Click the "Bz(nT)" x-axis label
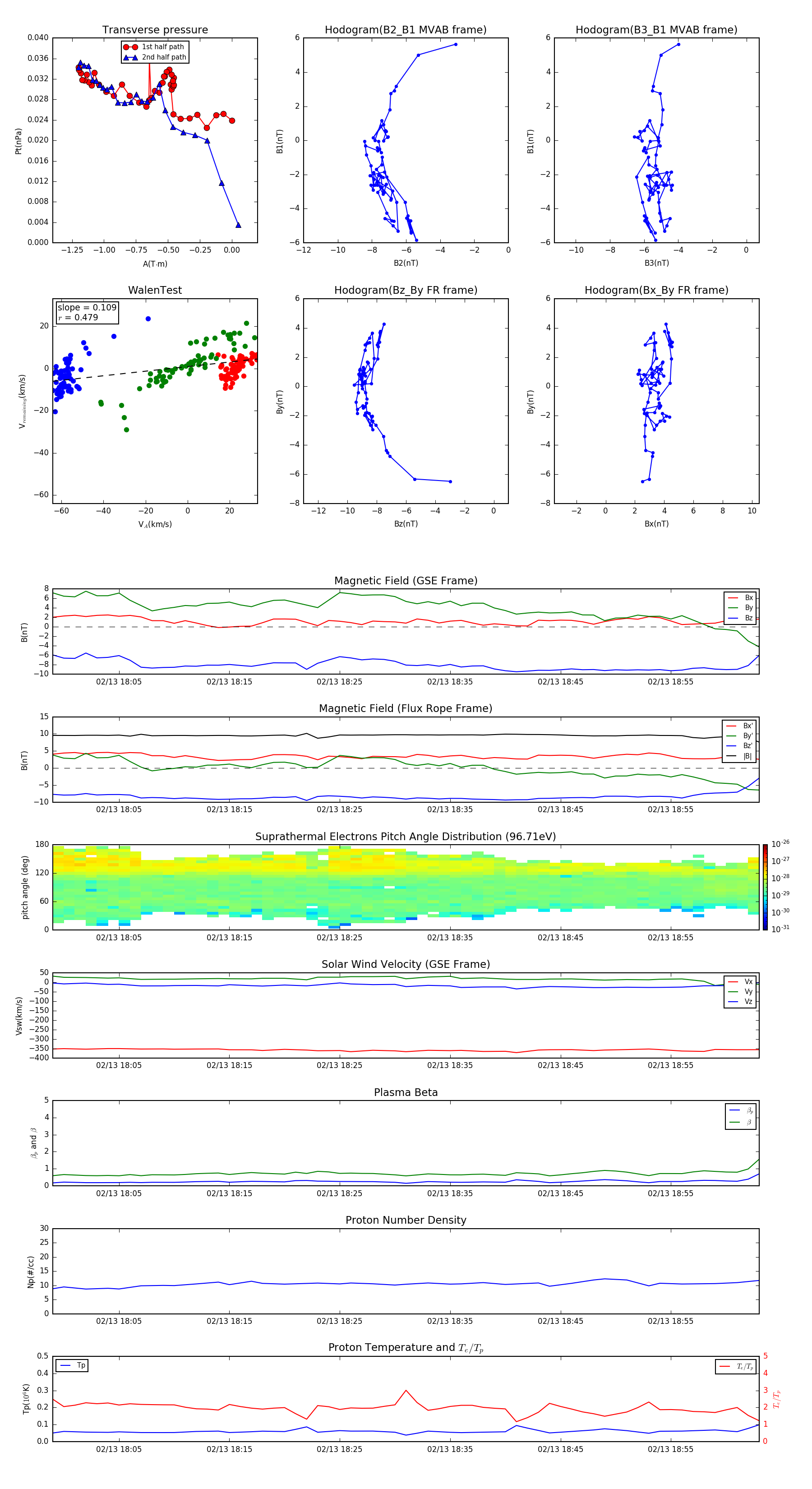This screenshot has width=812, height=1489. (x=406, y=524)
